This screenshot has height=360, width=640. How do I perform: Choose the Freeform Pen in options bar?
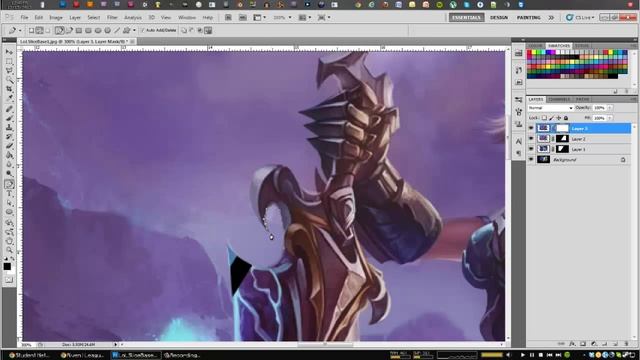(x=69, y=31)
